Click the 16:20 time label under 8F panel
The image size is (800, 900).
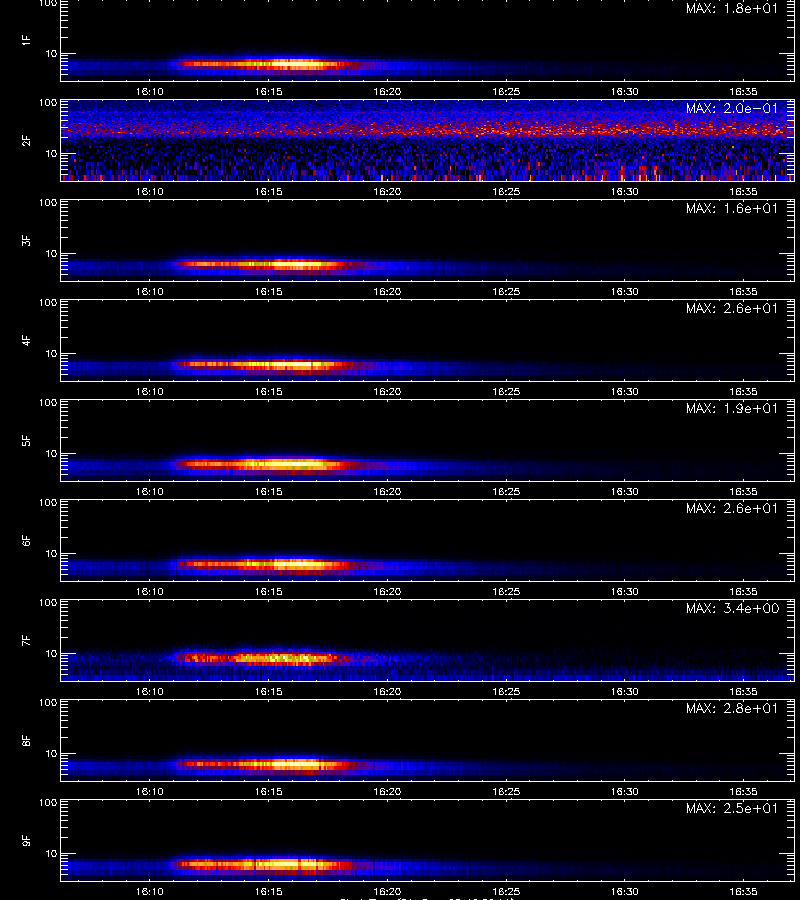click(387, 792)
